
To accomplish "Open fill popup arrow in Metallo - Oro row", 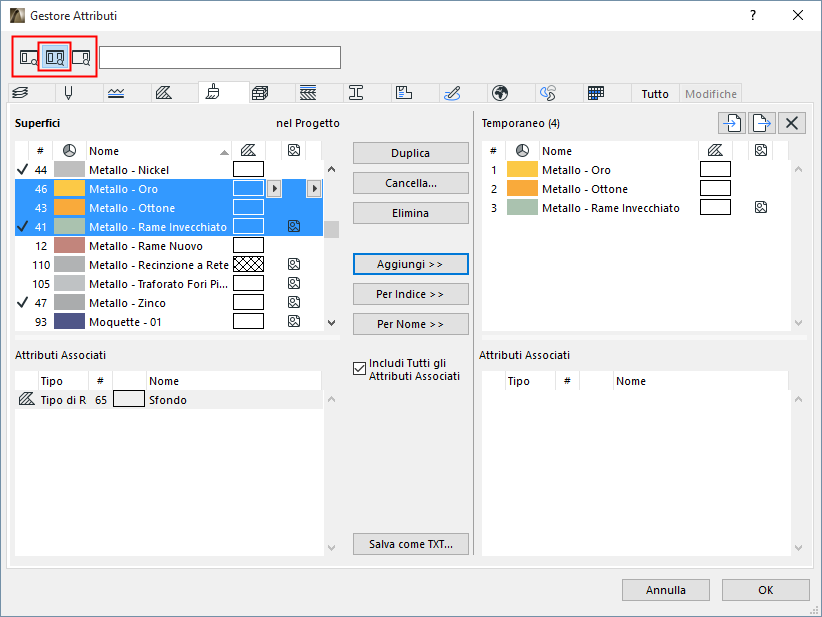I will tap(274, 188).
